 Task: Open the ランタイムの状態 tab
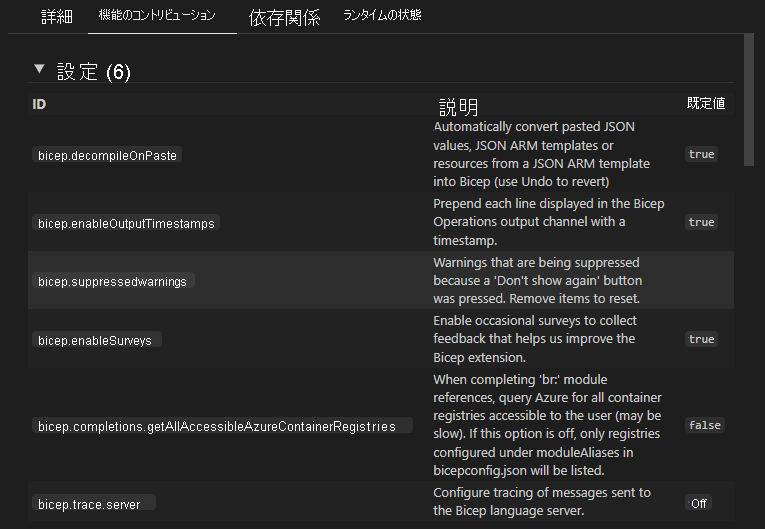click(382, 15)
